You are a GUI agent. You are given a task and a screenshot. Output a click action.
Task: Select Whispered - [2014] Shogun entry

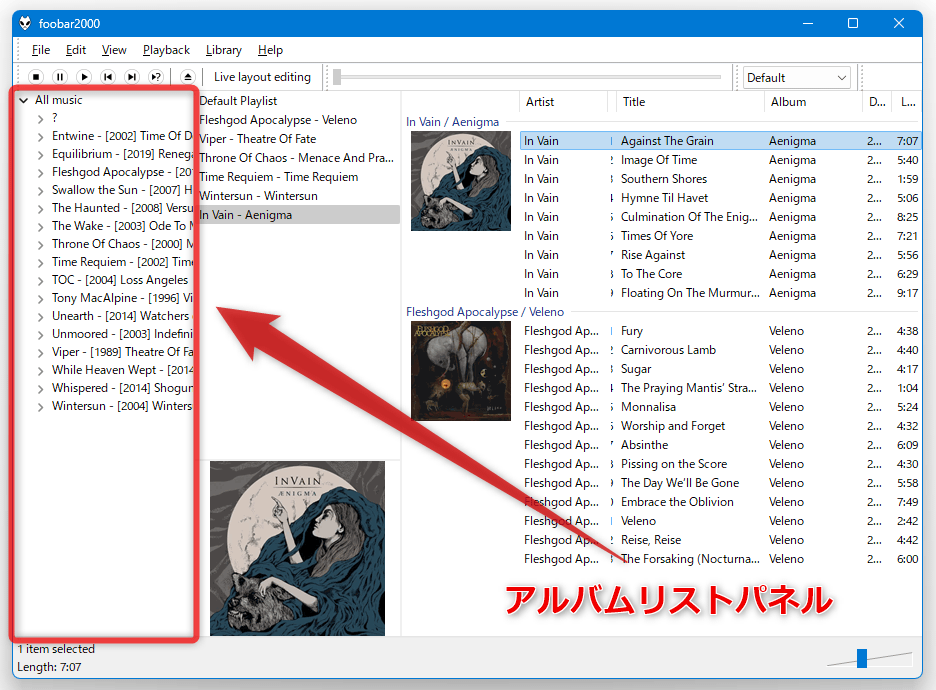pos(122,387)
